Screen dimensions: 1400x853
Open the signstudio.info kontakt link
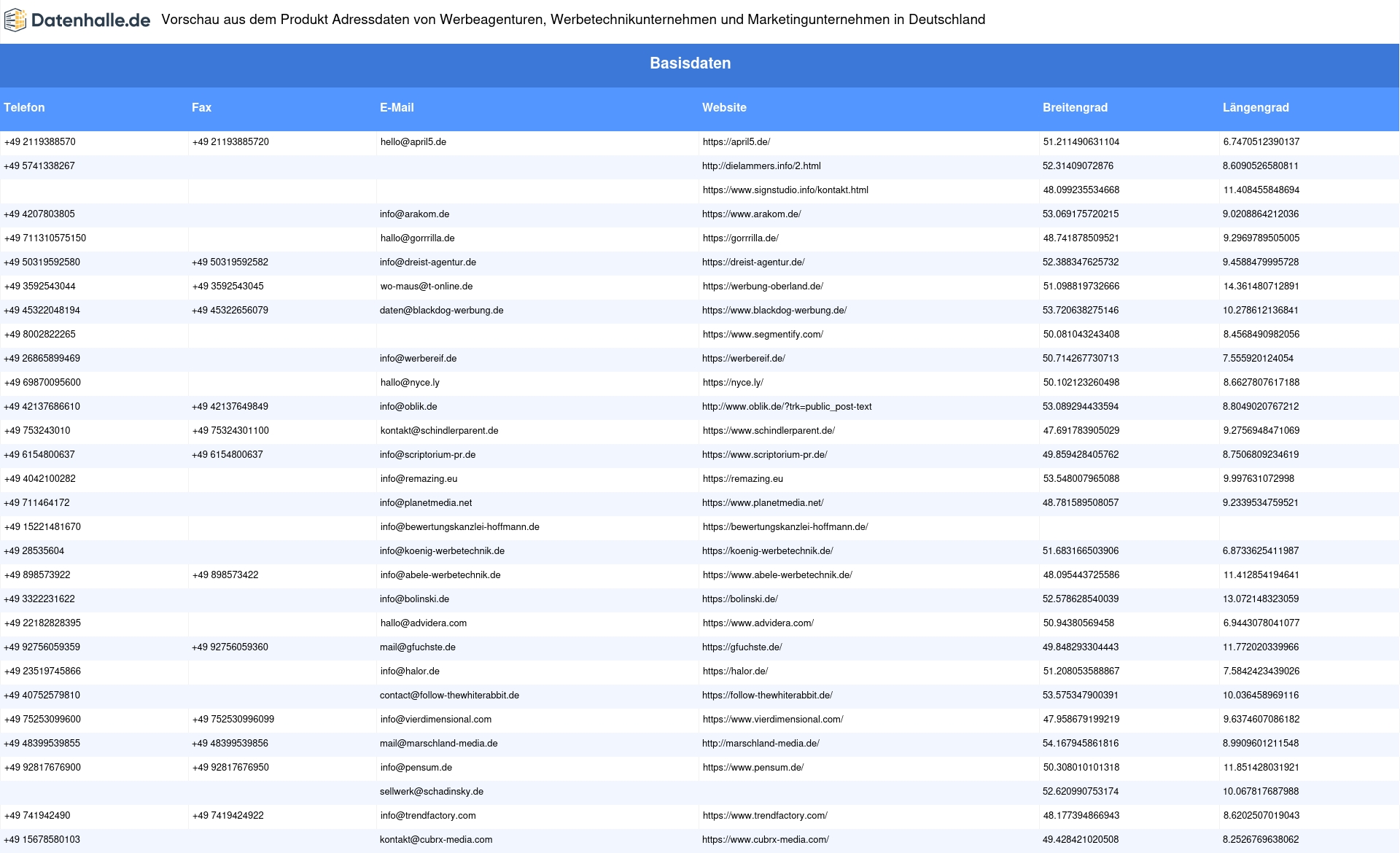(785, 190)
